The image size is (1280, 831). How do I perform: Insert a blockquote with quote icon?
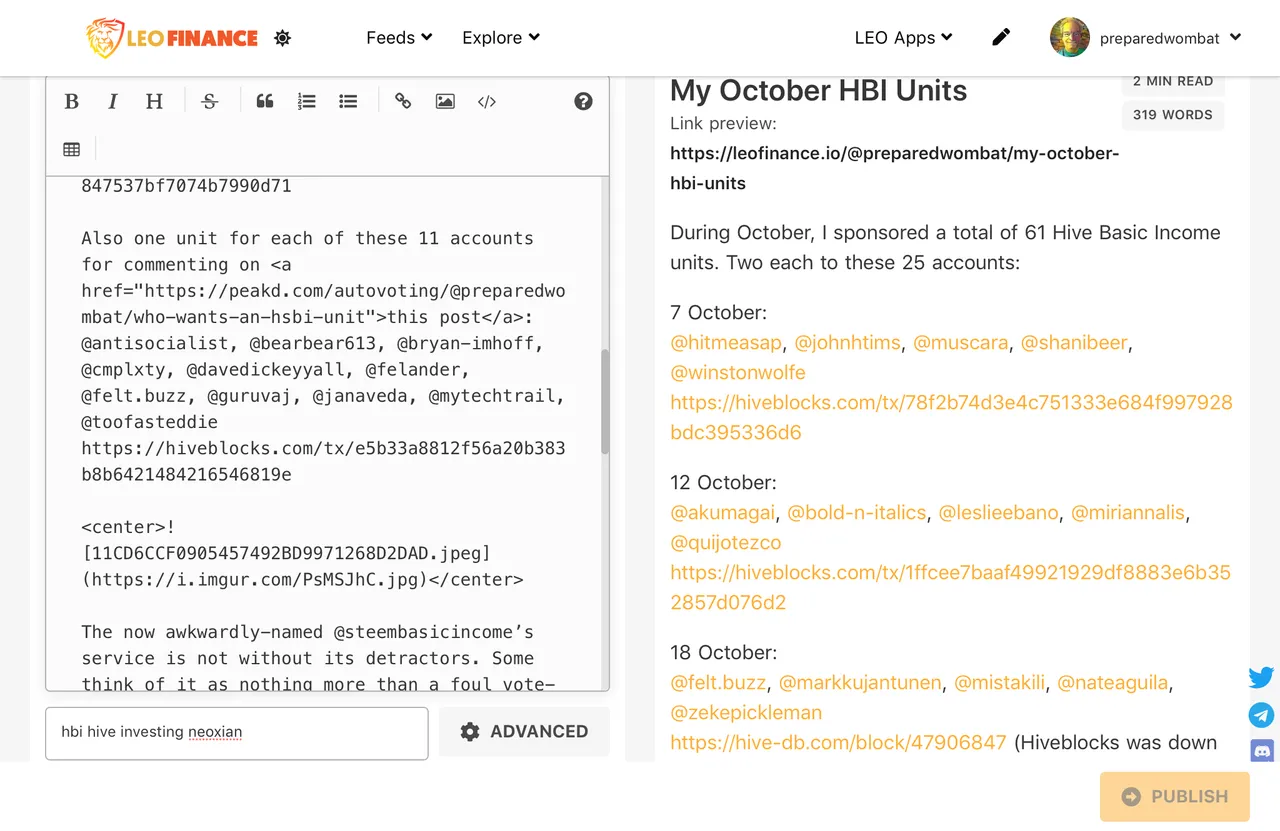pos(265,101)
